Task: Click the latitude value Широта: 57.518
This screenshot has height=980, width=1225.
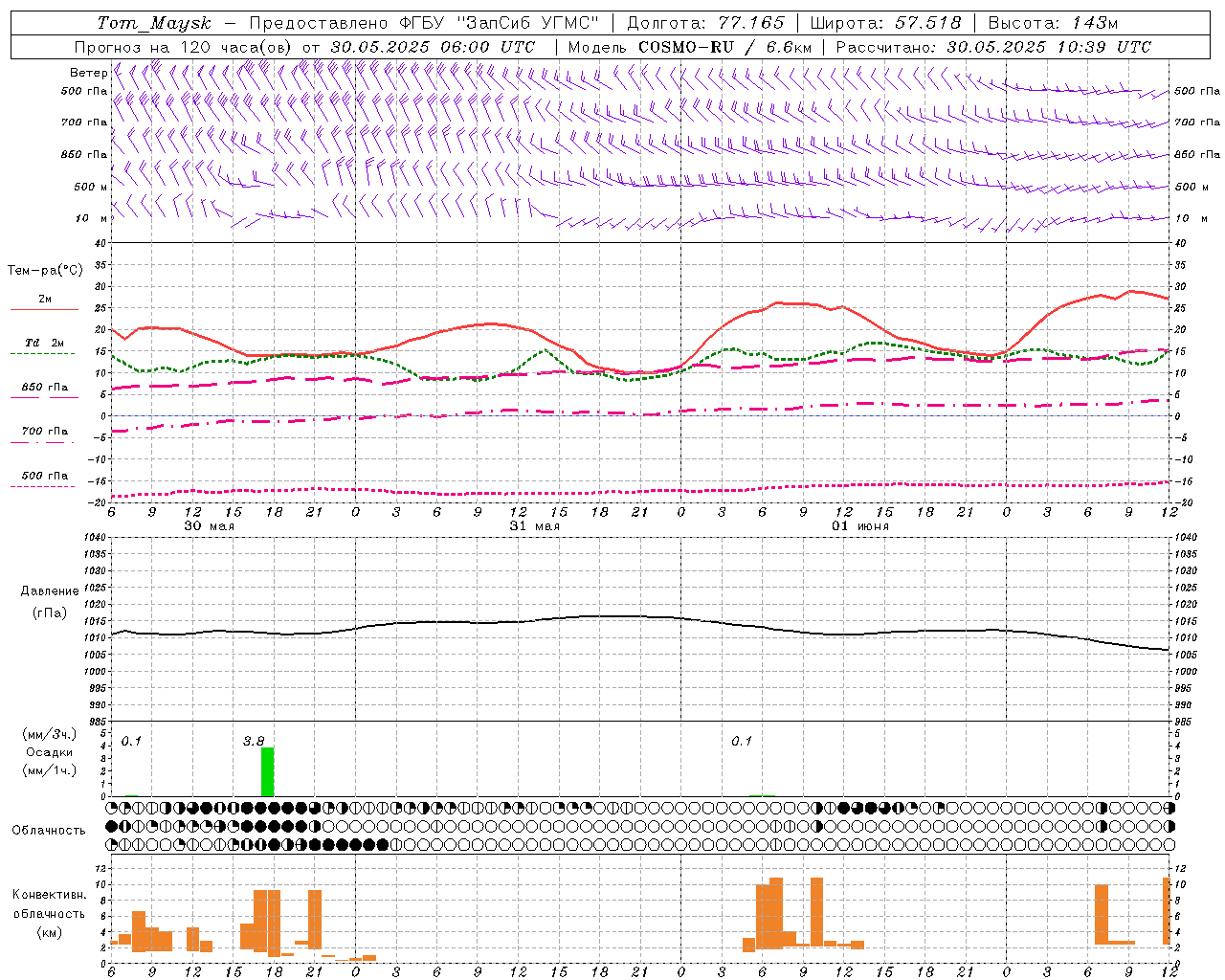Action: click(x=885, y=23)
